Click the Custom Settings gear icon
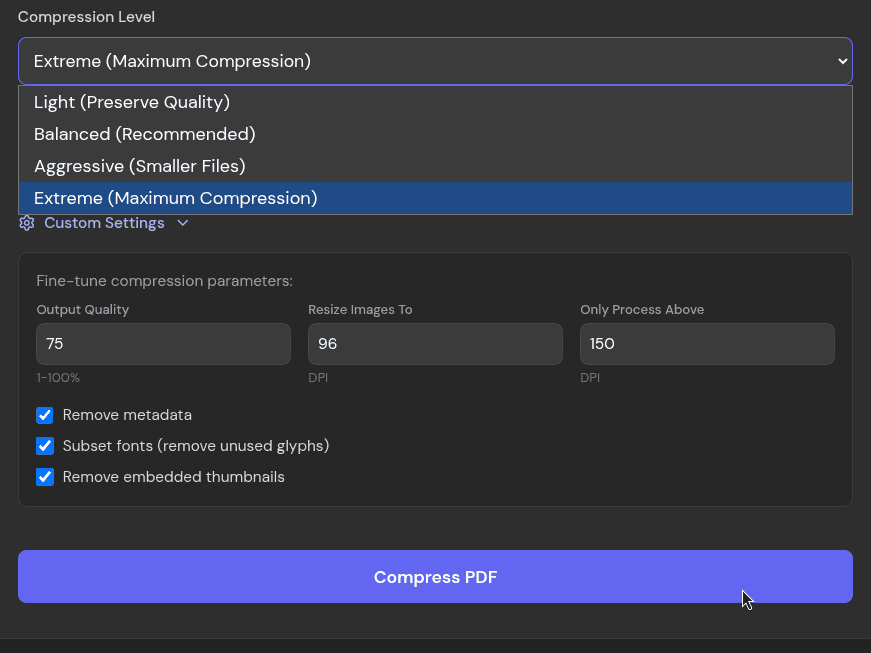 pos(27,223)
